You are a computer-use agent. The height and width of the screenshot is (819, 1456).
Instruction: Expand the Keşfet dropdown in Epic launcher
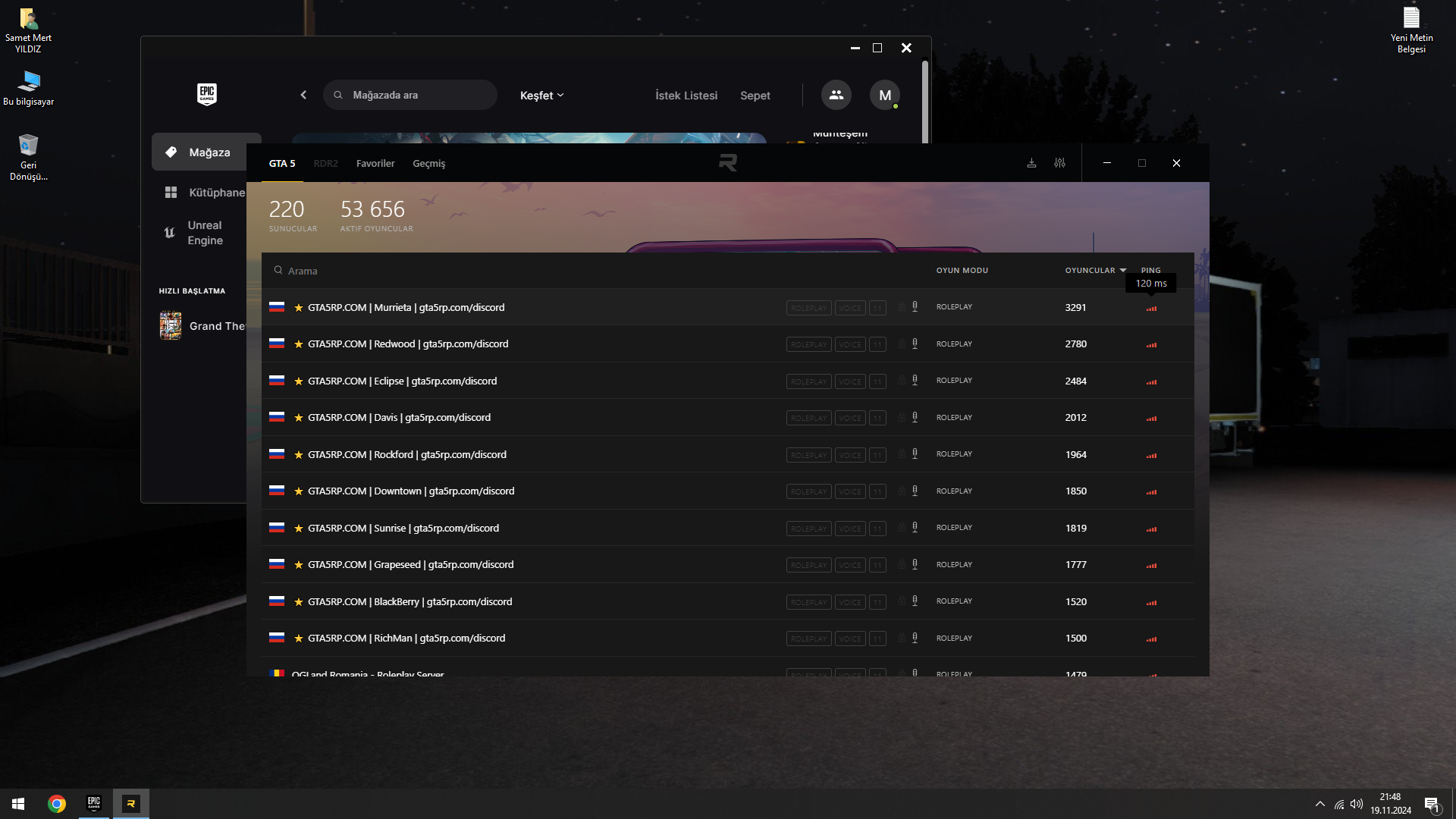(542, 96)
